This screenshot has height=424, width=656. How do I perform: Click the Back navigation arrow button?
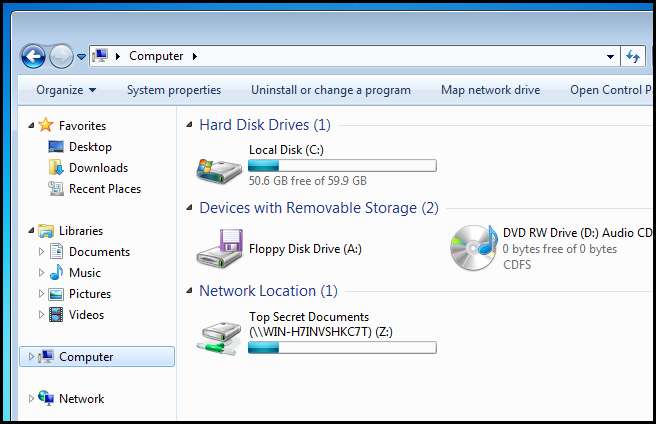coord(33,56)
